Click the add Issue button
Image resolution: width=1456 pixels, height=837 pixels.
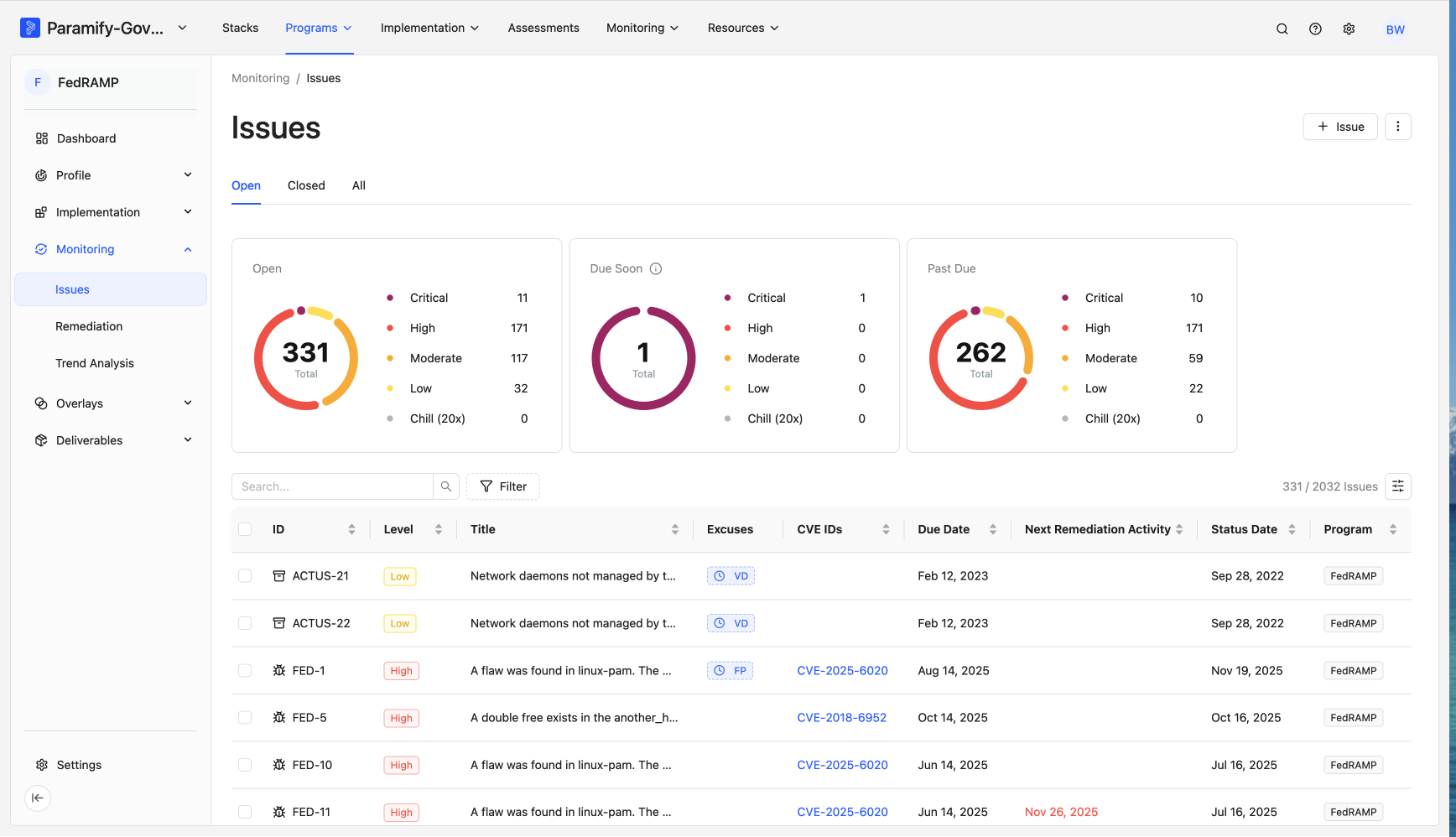click(1340, 127)
